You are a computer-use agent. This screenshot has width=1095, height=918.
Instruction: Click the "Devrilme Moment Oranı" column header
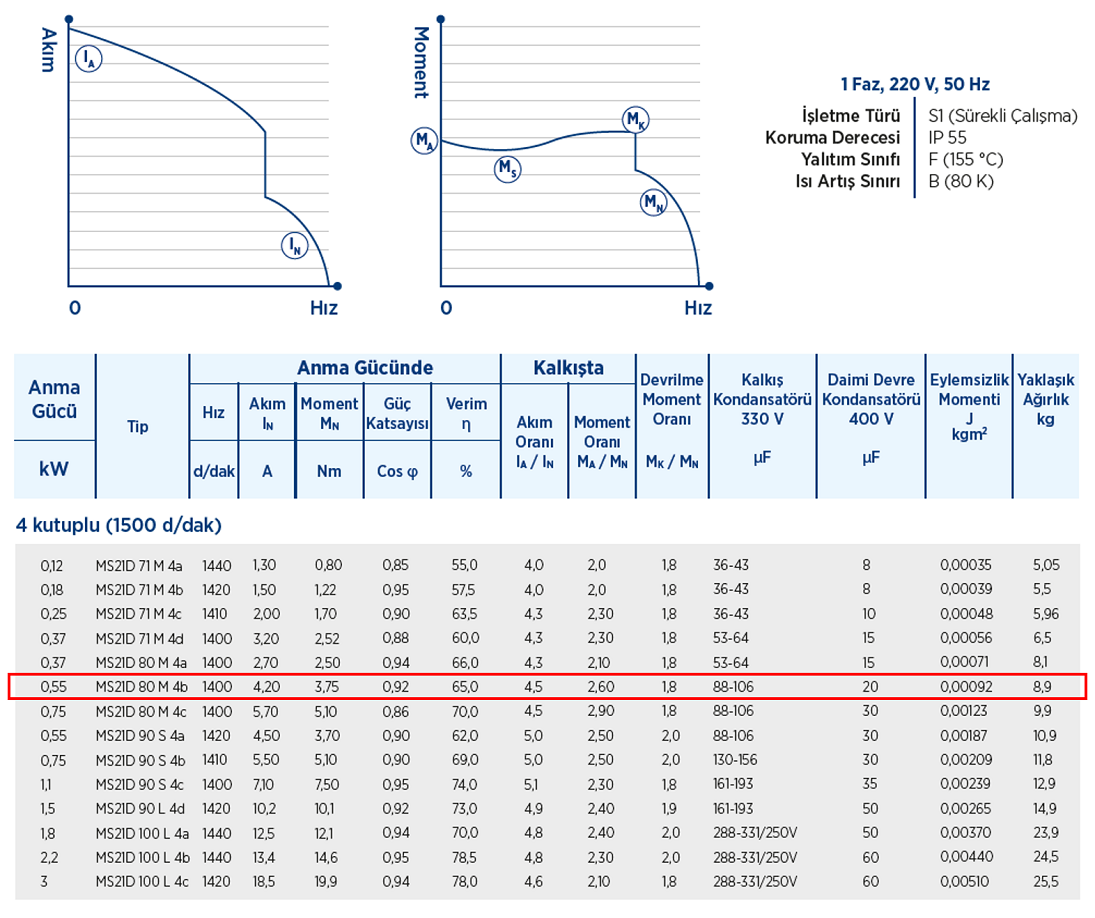click(672, 399)
